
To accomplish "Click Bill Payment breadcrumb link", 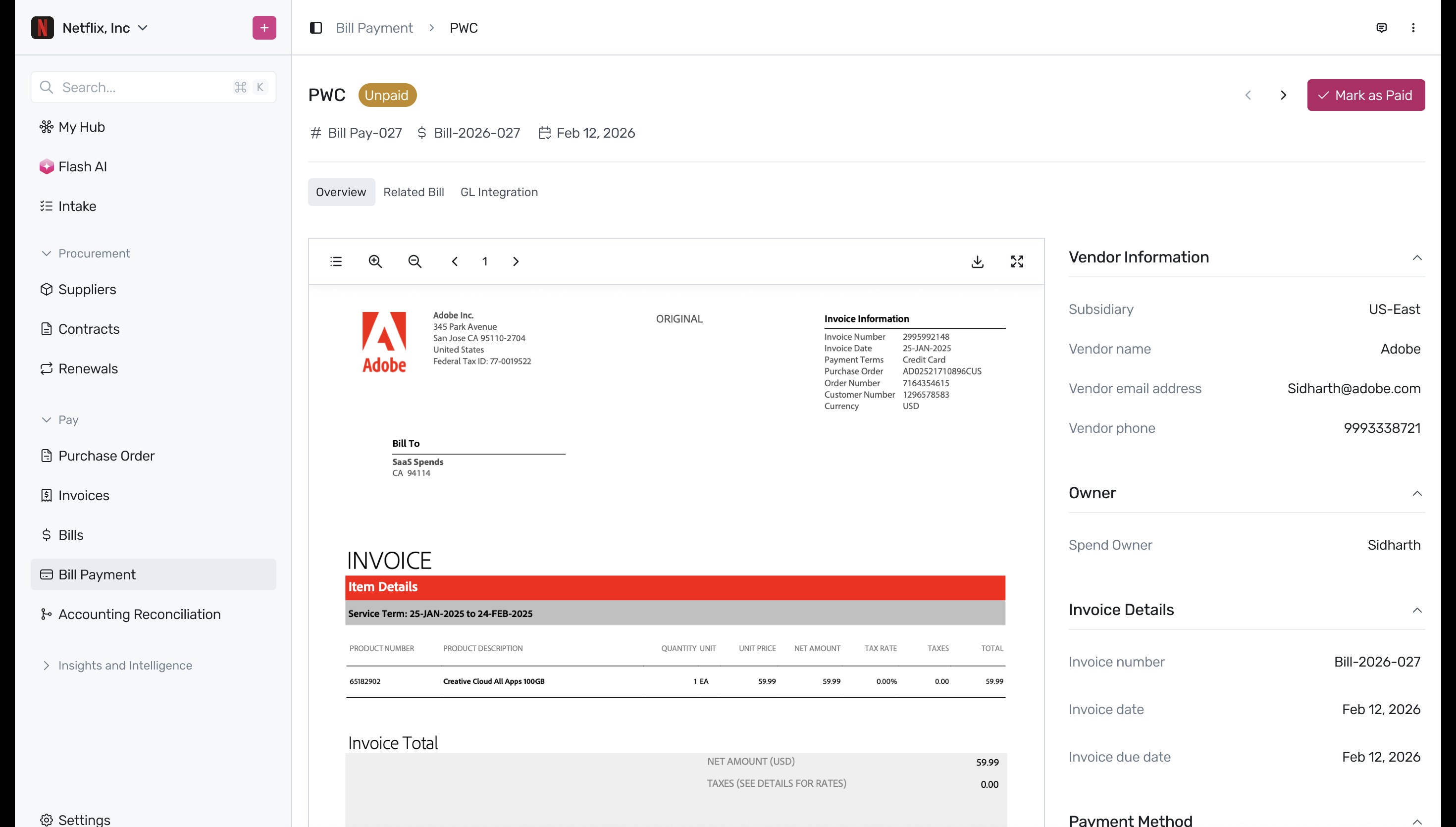I will pyautogui.click(x=374, y=28).
